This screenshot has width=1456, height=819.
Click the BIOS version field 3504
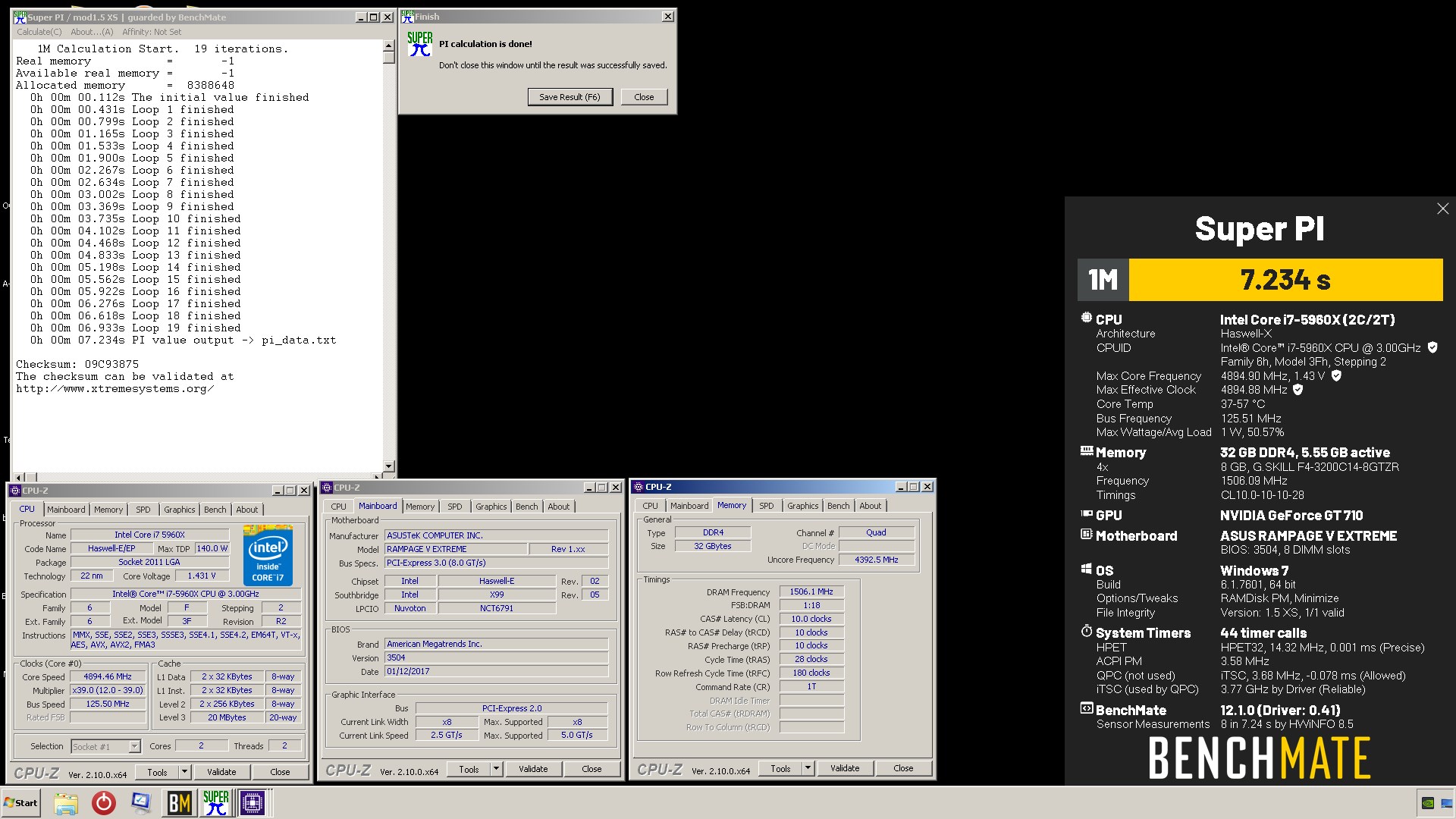coord(496,657)
